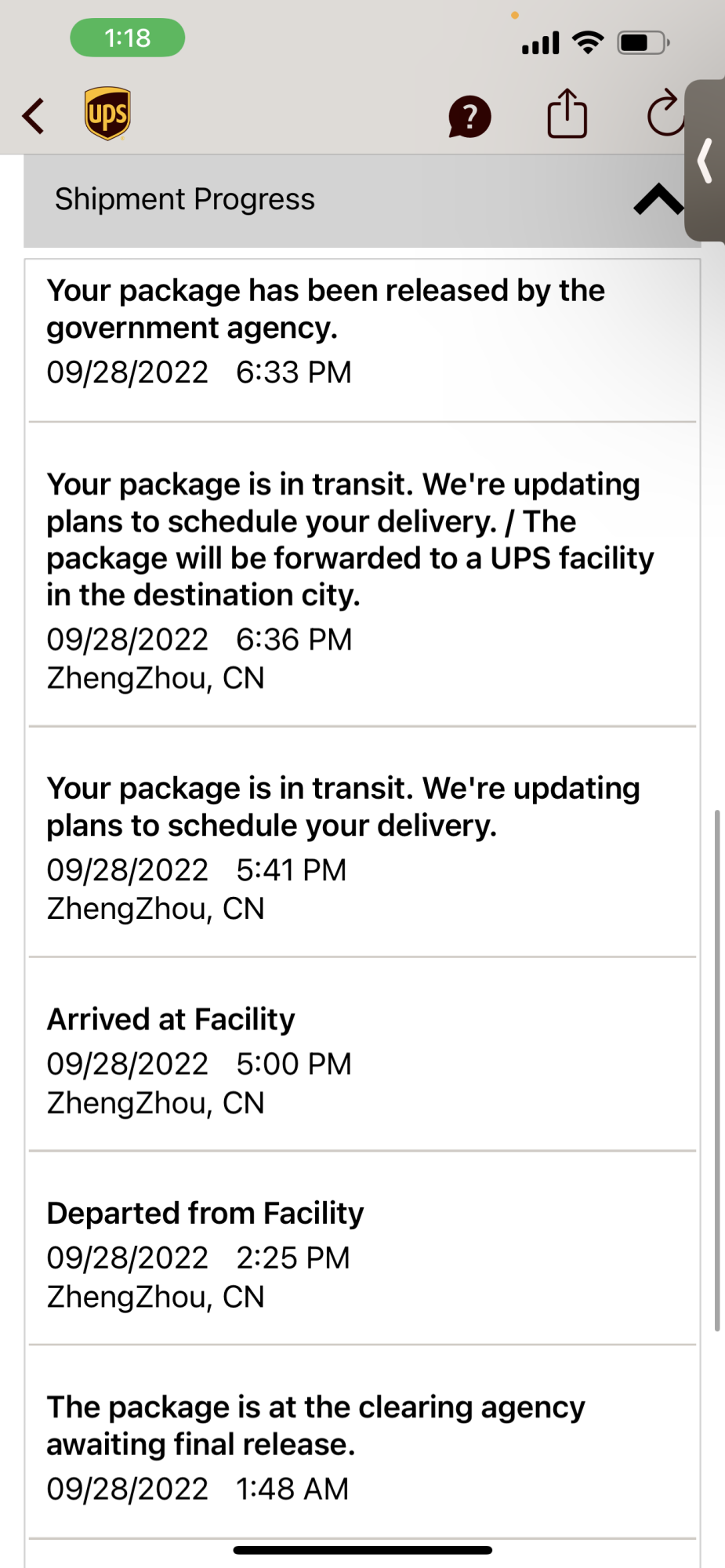Tap the cellular signal bars icon

pos(541,43)
